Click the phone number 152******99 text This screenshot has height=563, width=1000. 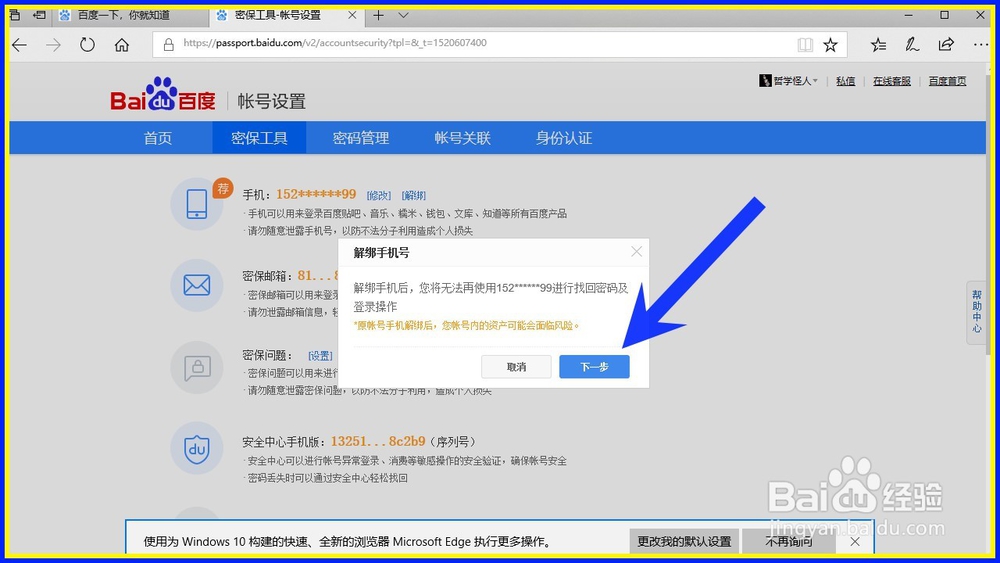tap(316, 194)
